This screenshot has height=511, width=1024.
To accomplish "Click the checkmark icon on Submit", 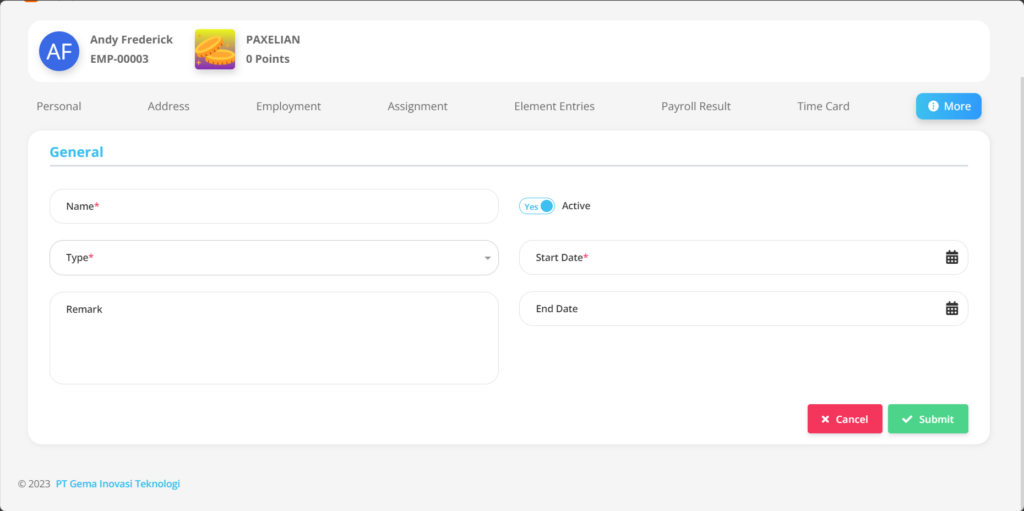I will tap(906, 420).
